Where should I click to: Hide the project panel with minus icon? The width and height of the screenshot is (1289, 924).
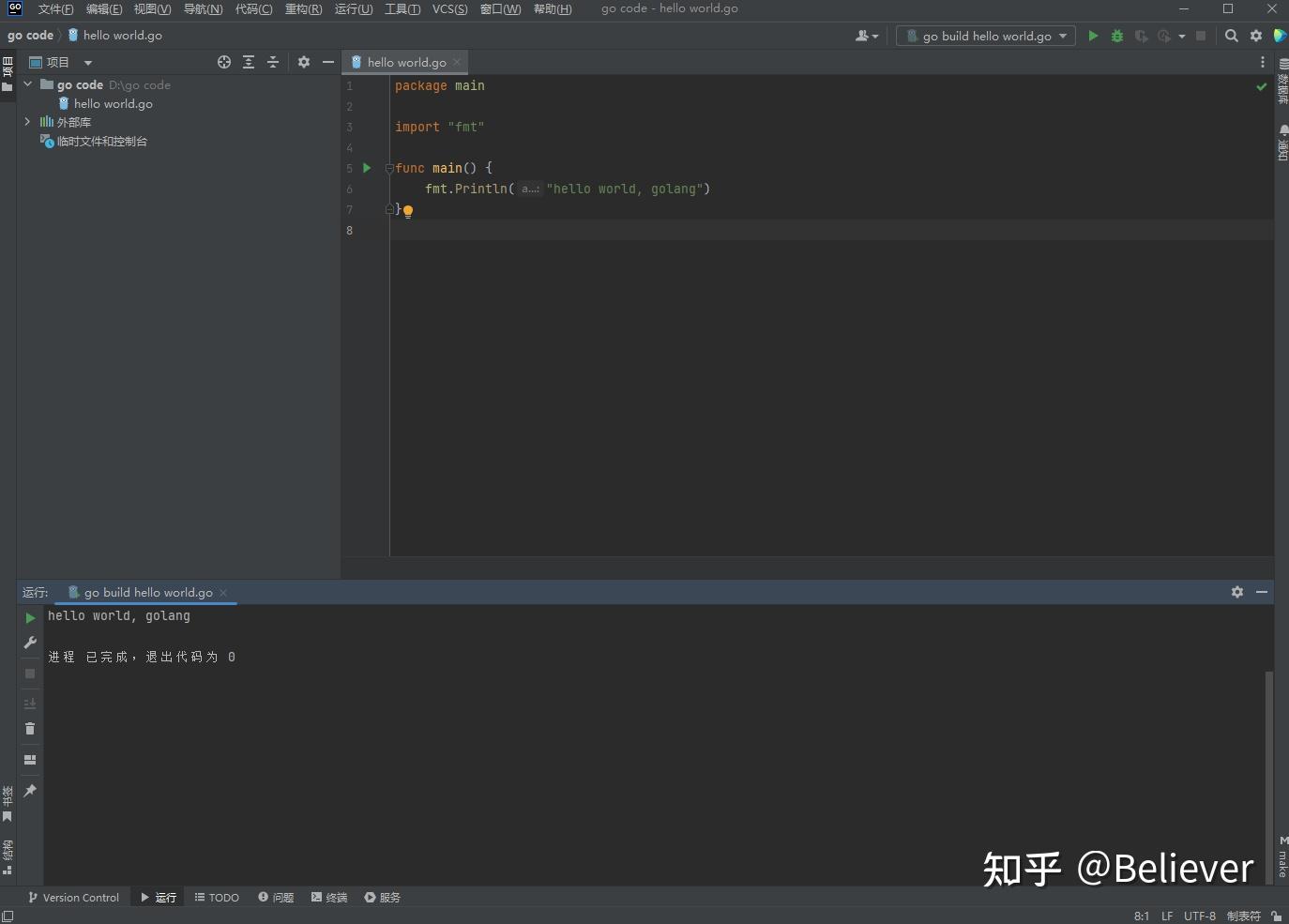pos(327,62)
